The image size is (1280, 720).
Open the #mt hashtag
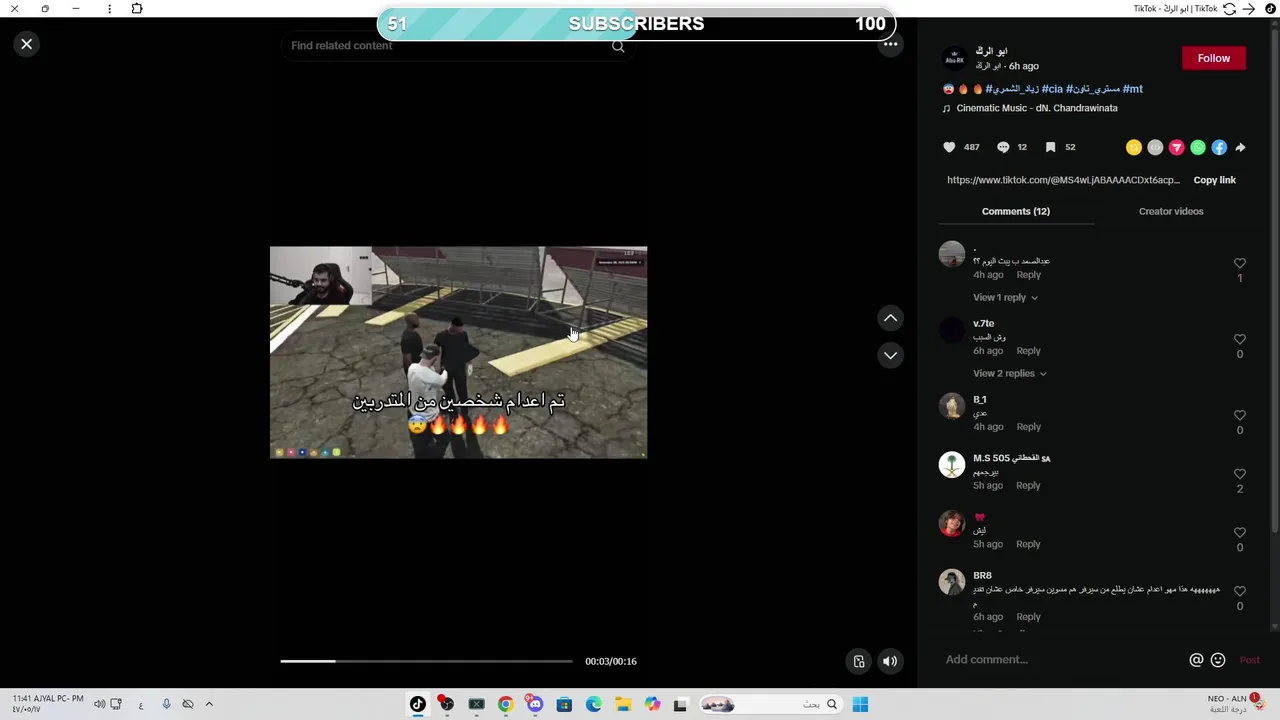click(x=1132, y=89)
